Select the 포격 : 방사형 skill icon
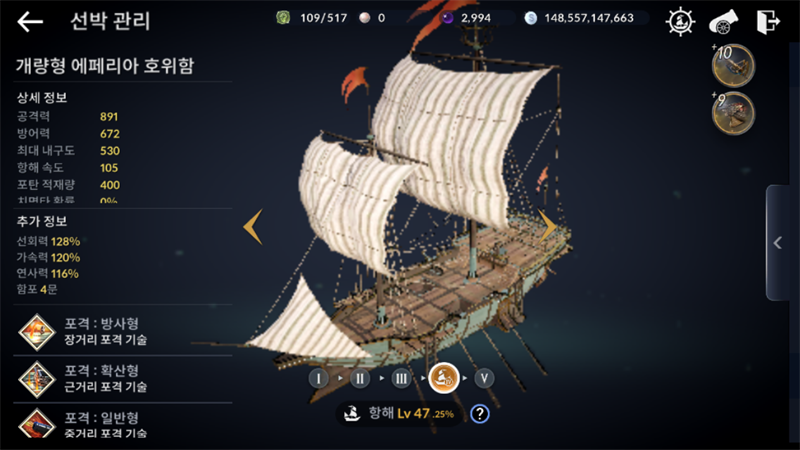 [37, 332]
